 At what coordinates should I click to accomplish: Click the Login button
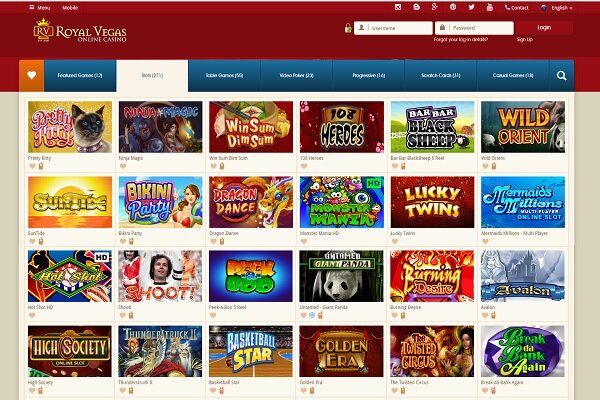(x=544, y=28)
